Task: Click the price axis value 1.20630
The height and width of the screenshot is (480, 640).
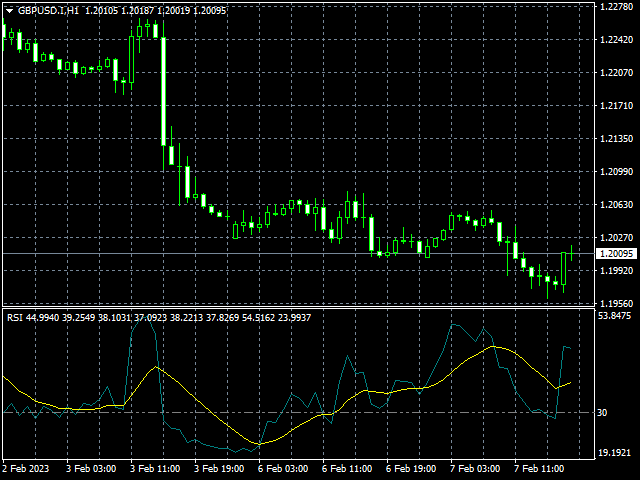Action: click(x=616, y=205)
